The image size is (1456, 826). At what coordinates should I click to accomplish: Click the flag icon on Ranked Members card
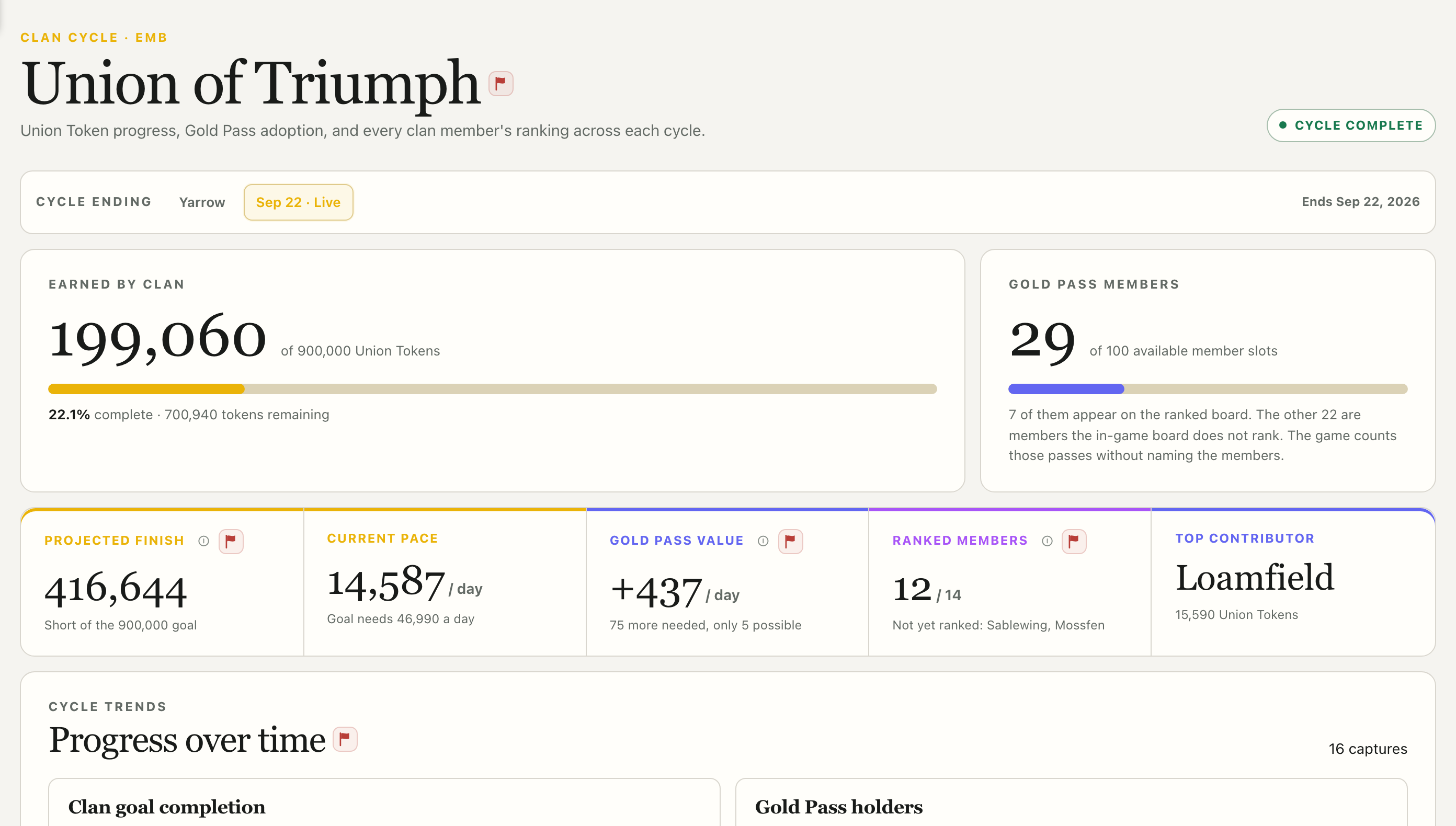point(1074,541)
